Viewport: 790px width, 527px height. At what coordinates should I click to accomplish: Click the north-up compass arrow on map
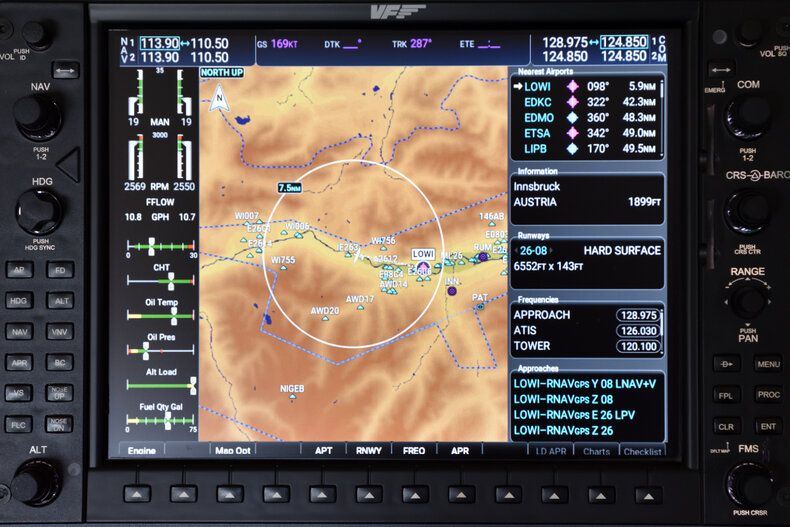point(218,96)
